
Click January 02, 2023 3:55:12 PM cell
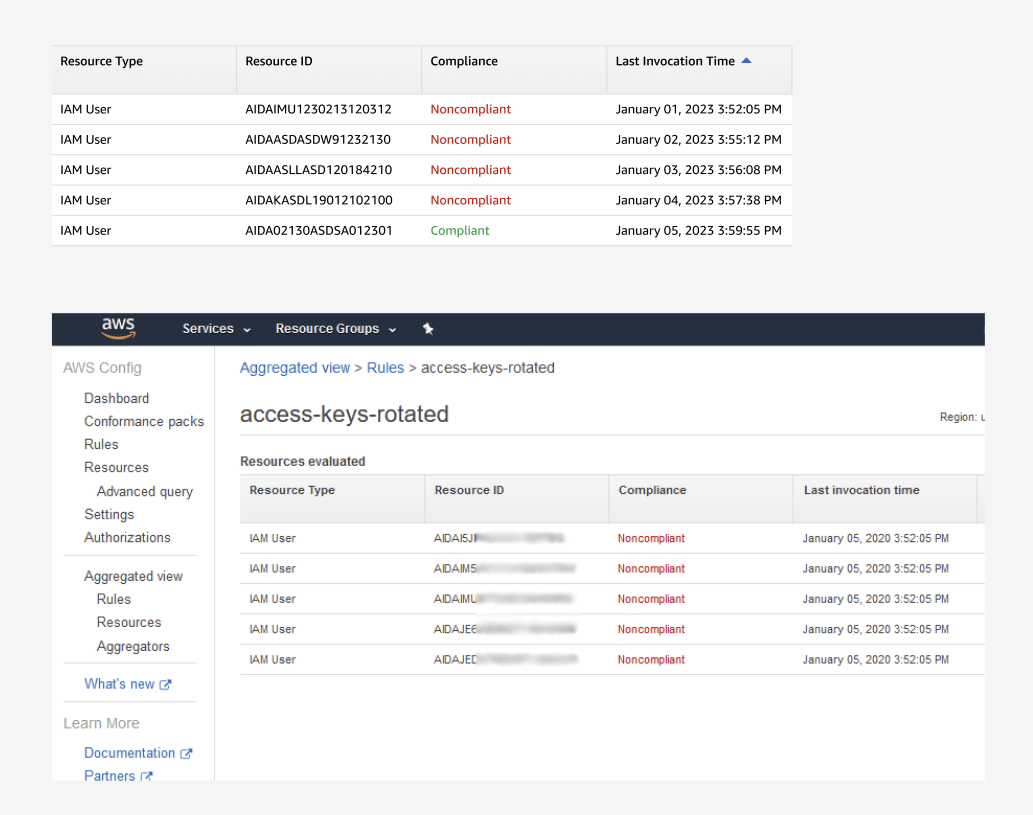click(x=698, y=140)
